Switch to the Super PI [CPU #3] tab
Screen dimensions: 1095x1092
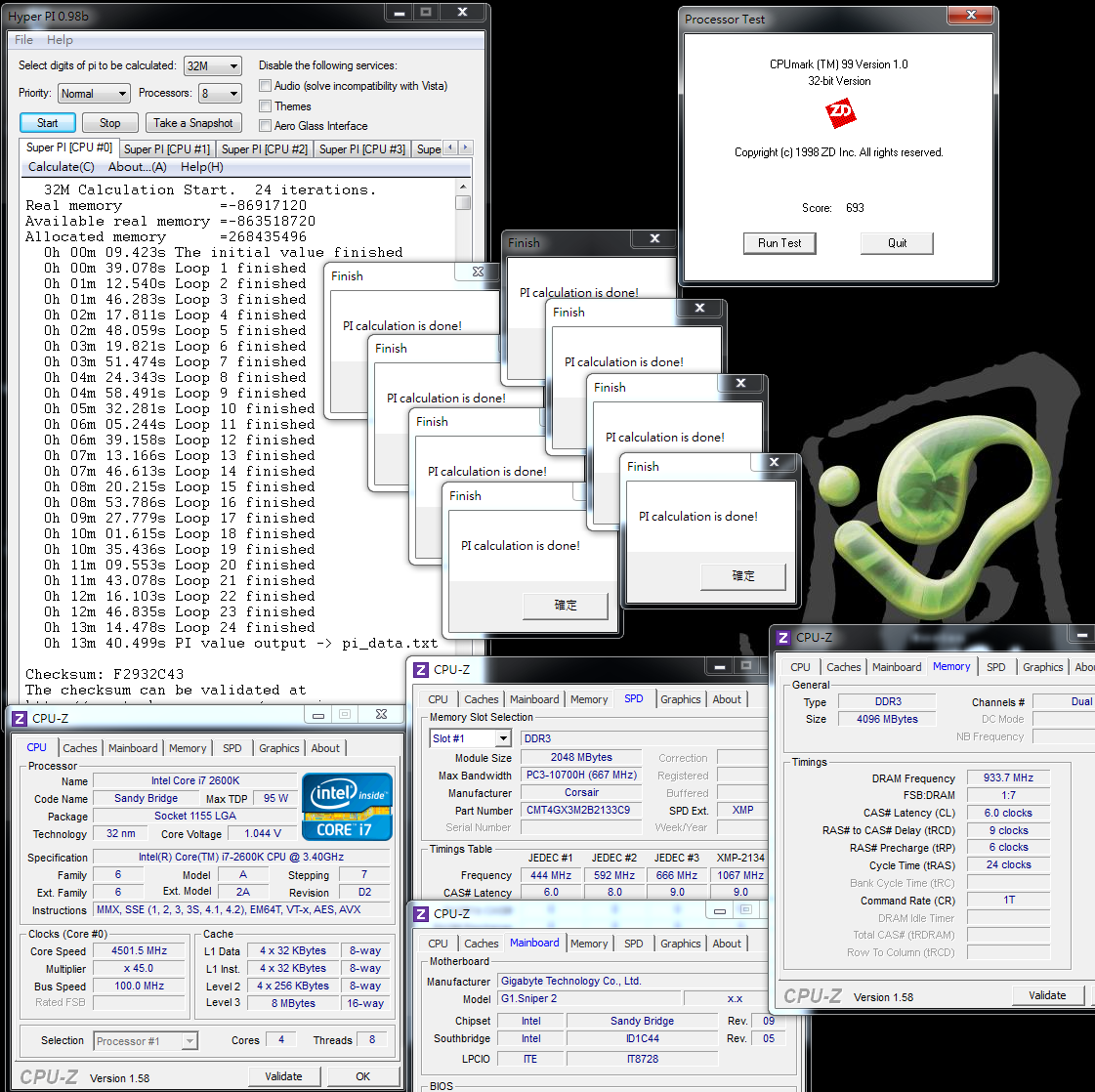362,149
